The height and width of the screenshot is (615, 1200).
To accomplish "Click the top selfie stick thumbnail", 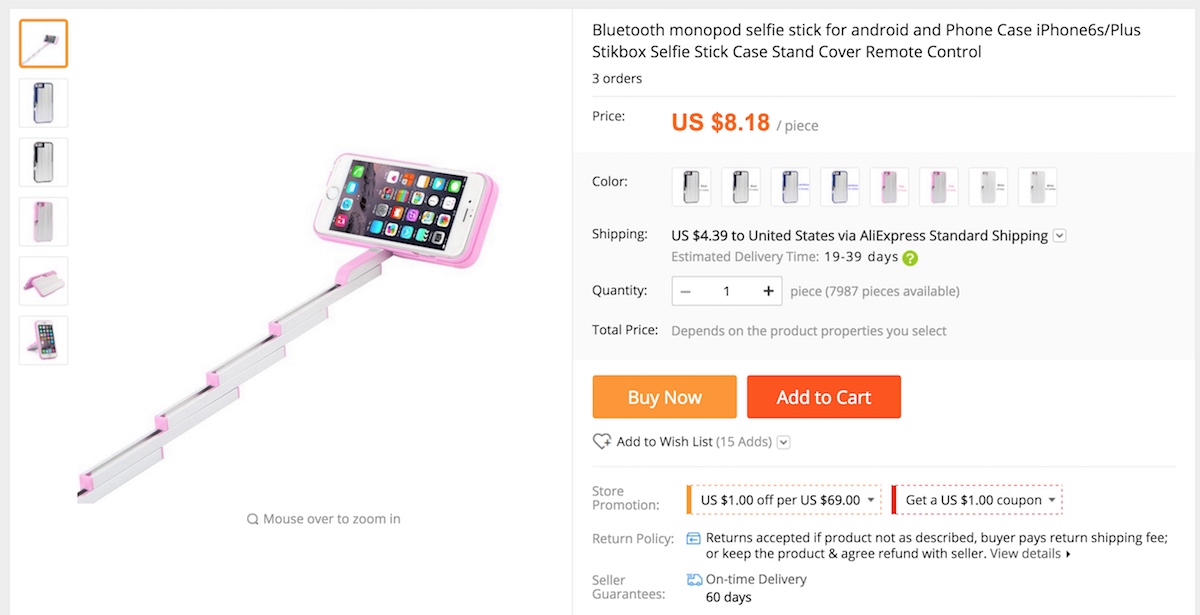I will (43, 43).
